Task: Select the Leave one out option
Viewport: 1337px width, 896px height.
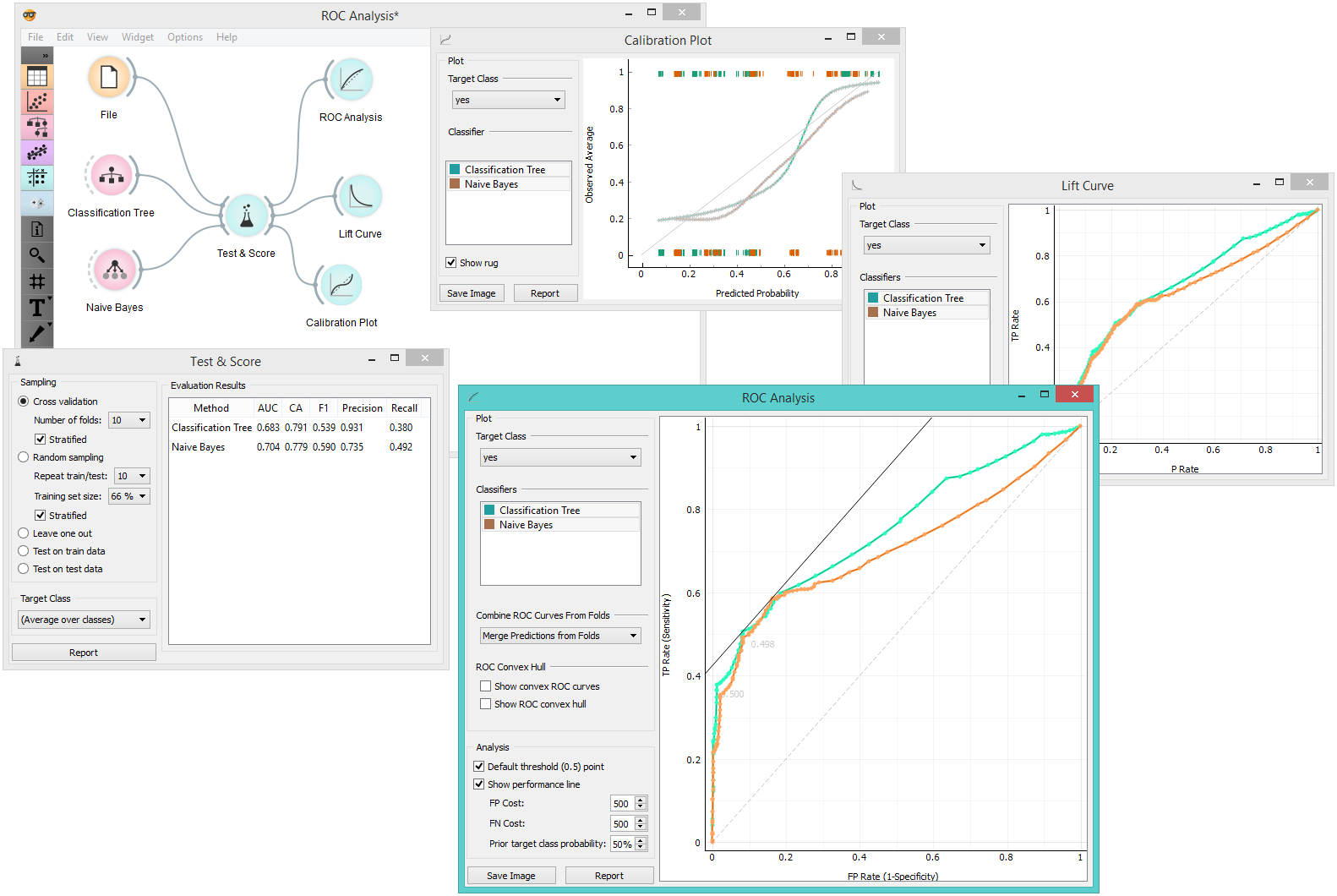Action: [24, 533]
